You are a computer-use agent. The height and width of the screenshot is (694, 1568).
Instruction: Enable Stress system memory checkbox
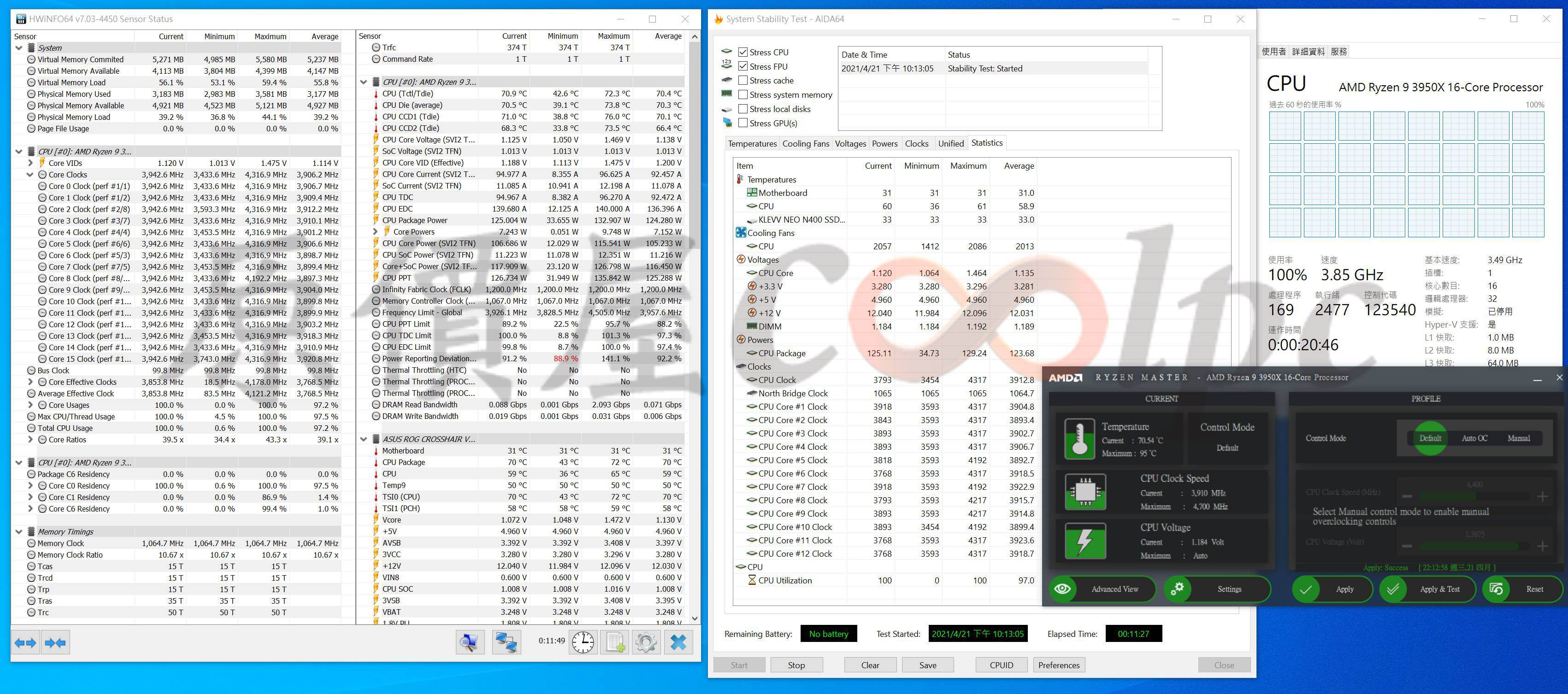point(743,94)
